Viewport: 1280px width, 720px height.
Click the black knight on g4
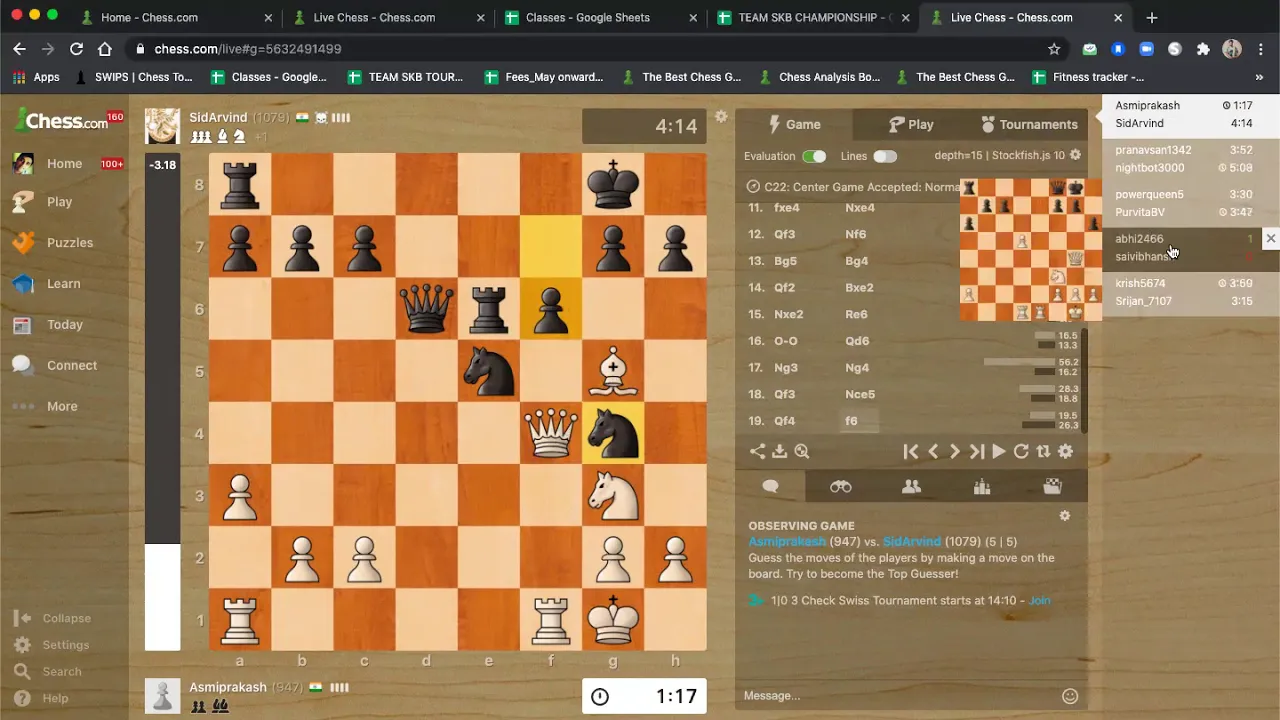tap(613, 433)
